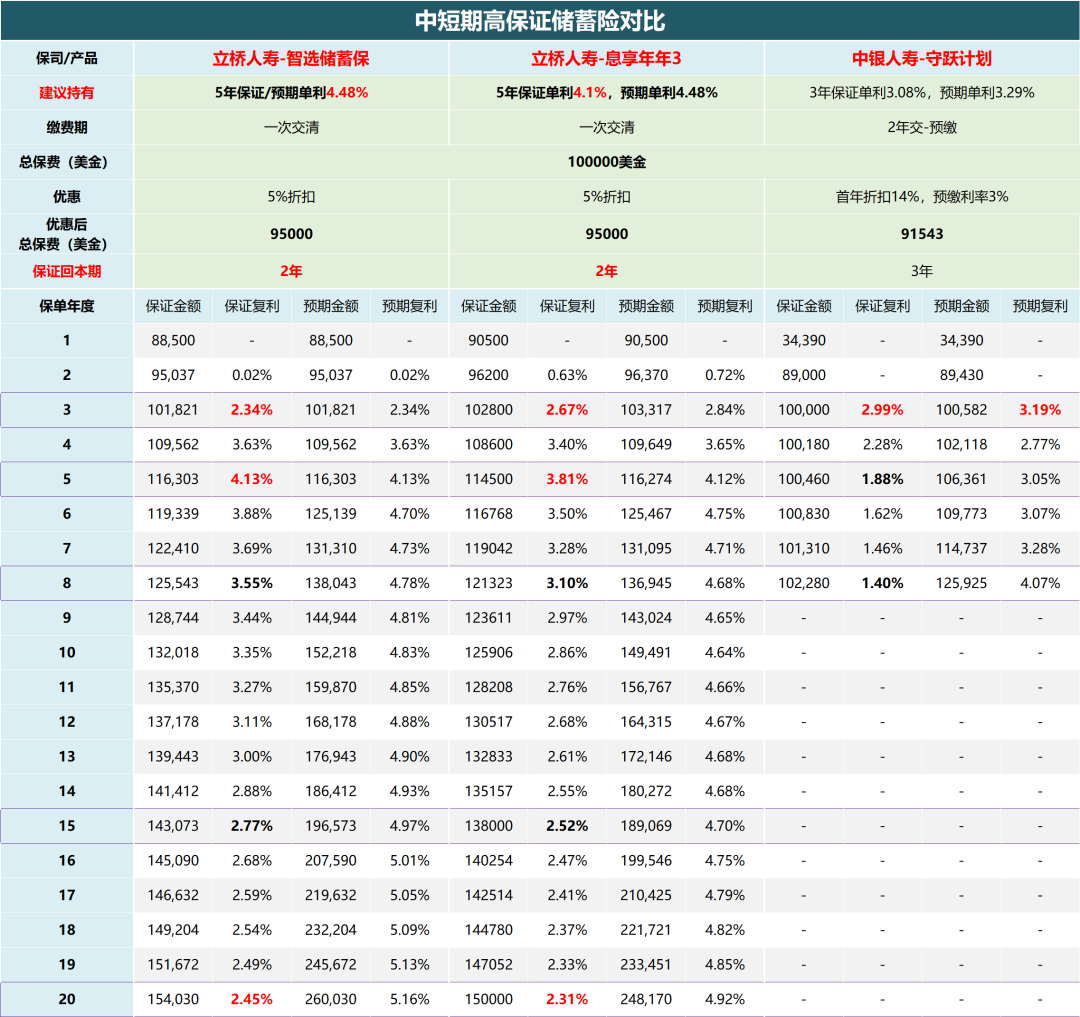Select the 中银人寿-守跃计划 product header
This screenshot has height=1017, width=1080.
(x=921, y=59)
